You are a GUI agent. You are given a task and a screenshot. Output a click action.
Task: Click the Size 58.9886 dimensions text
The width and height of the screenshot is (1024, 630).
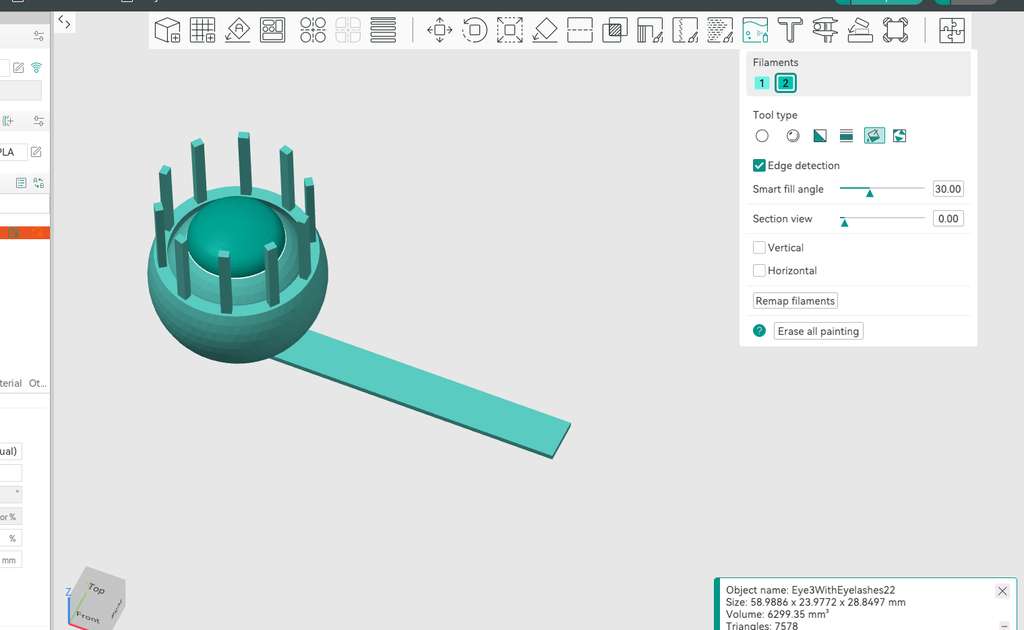click(x=816, y=602)
